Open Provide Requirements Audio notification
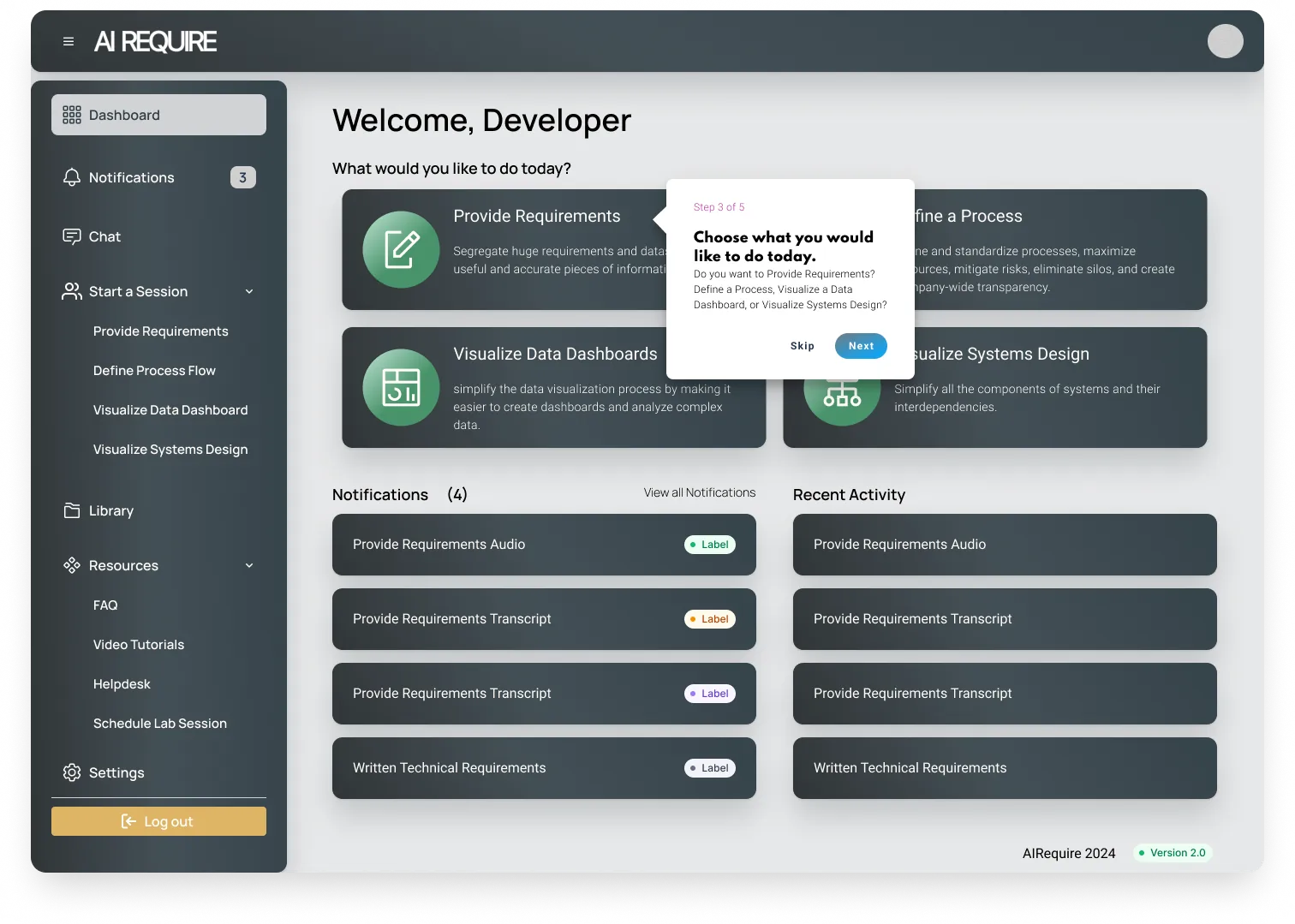The image size is (1295, 924). coord(544,545)
